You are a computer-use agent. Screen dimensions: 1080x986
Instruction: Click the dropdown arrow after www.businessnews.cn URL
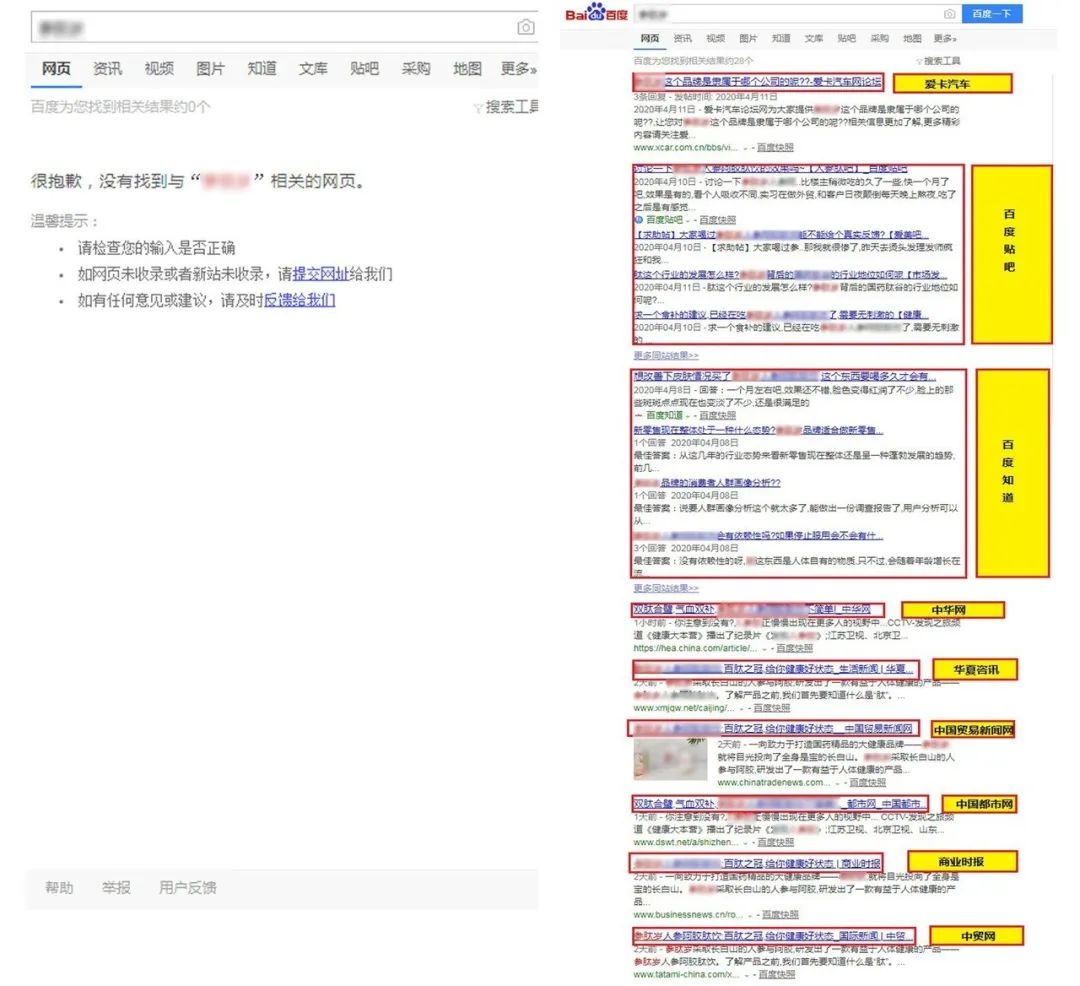(750, 915)
